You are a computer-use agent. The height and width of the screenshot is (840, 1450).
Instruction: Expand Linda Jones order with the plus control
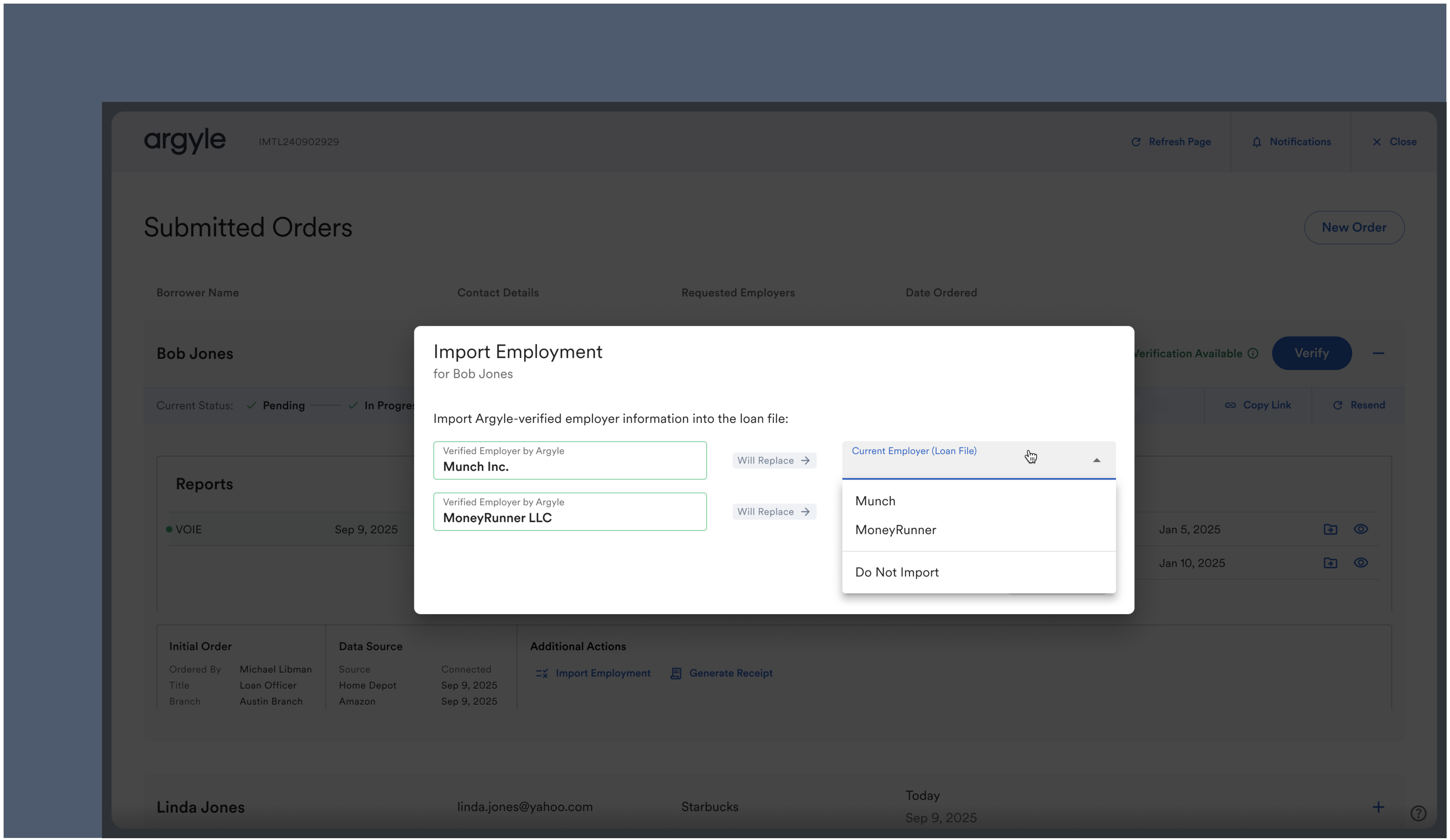(1379, 807)
